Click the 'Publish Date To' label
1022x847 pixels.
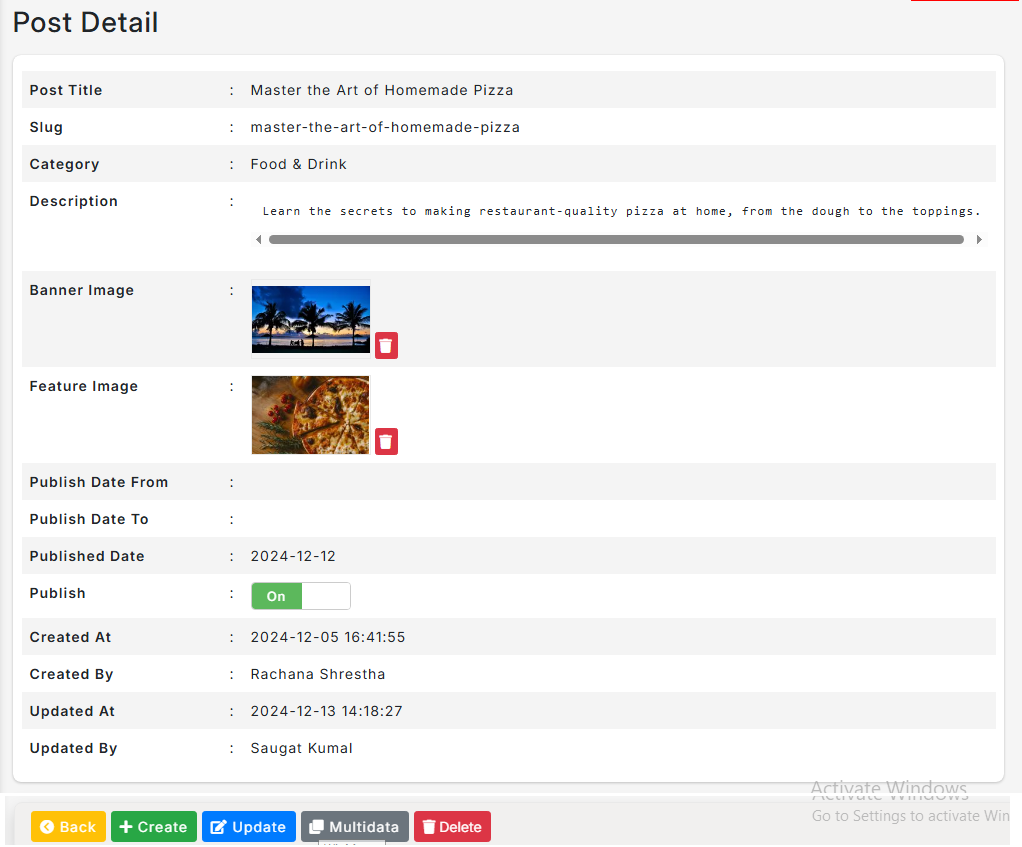(89, 519)
